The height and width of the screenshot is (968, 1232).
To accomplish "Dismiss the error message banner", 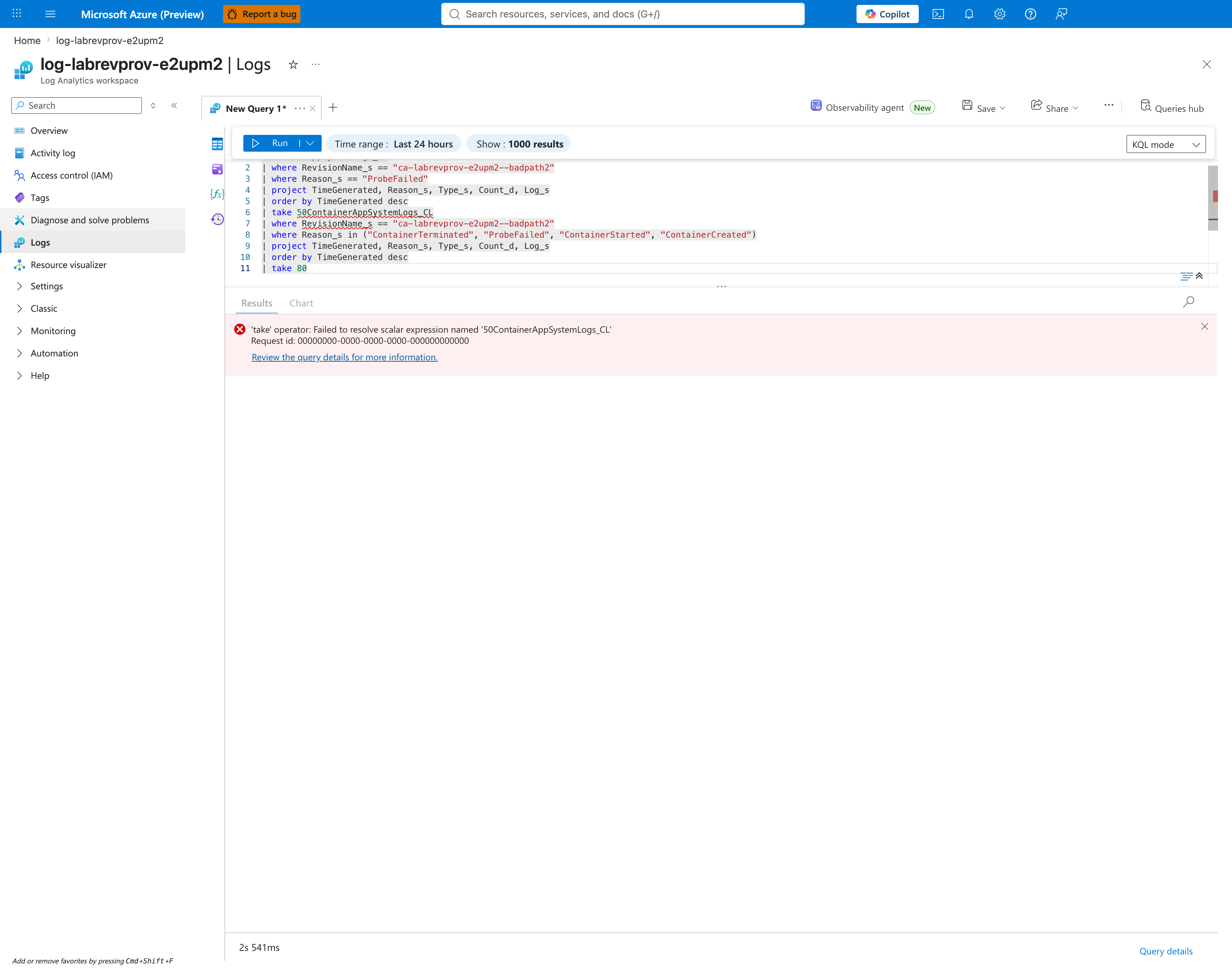I will click(1204, 326).
